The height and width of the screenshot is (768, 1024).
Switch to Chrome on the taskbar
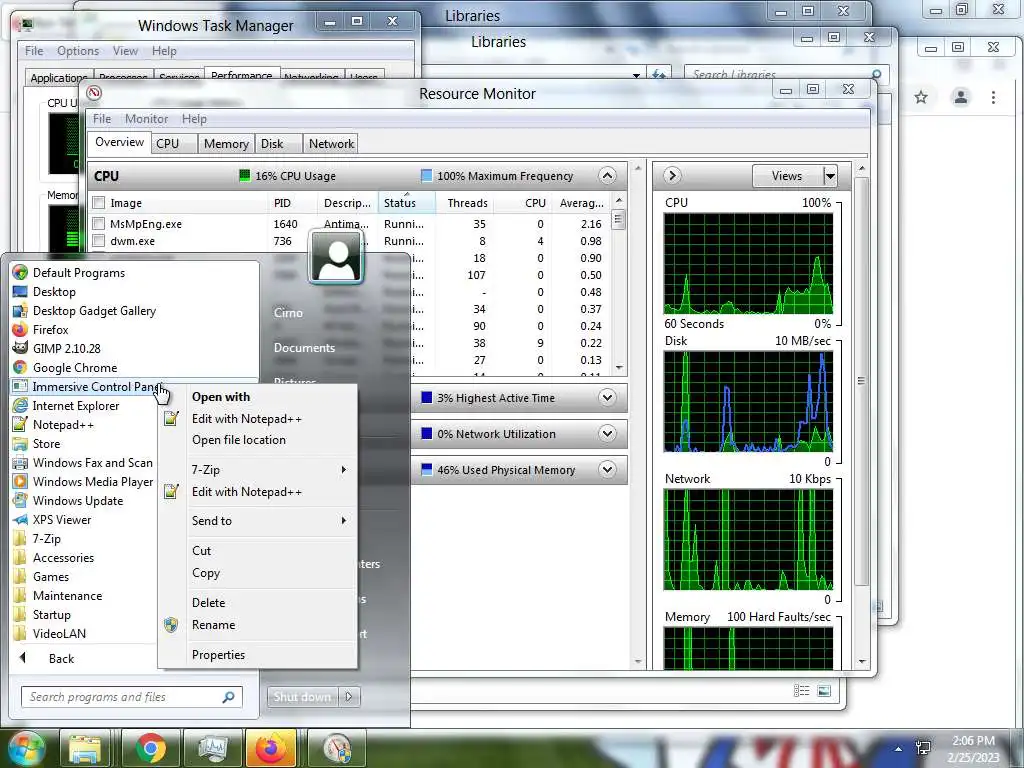pyautogui.click(x=151, y=748)
